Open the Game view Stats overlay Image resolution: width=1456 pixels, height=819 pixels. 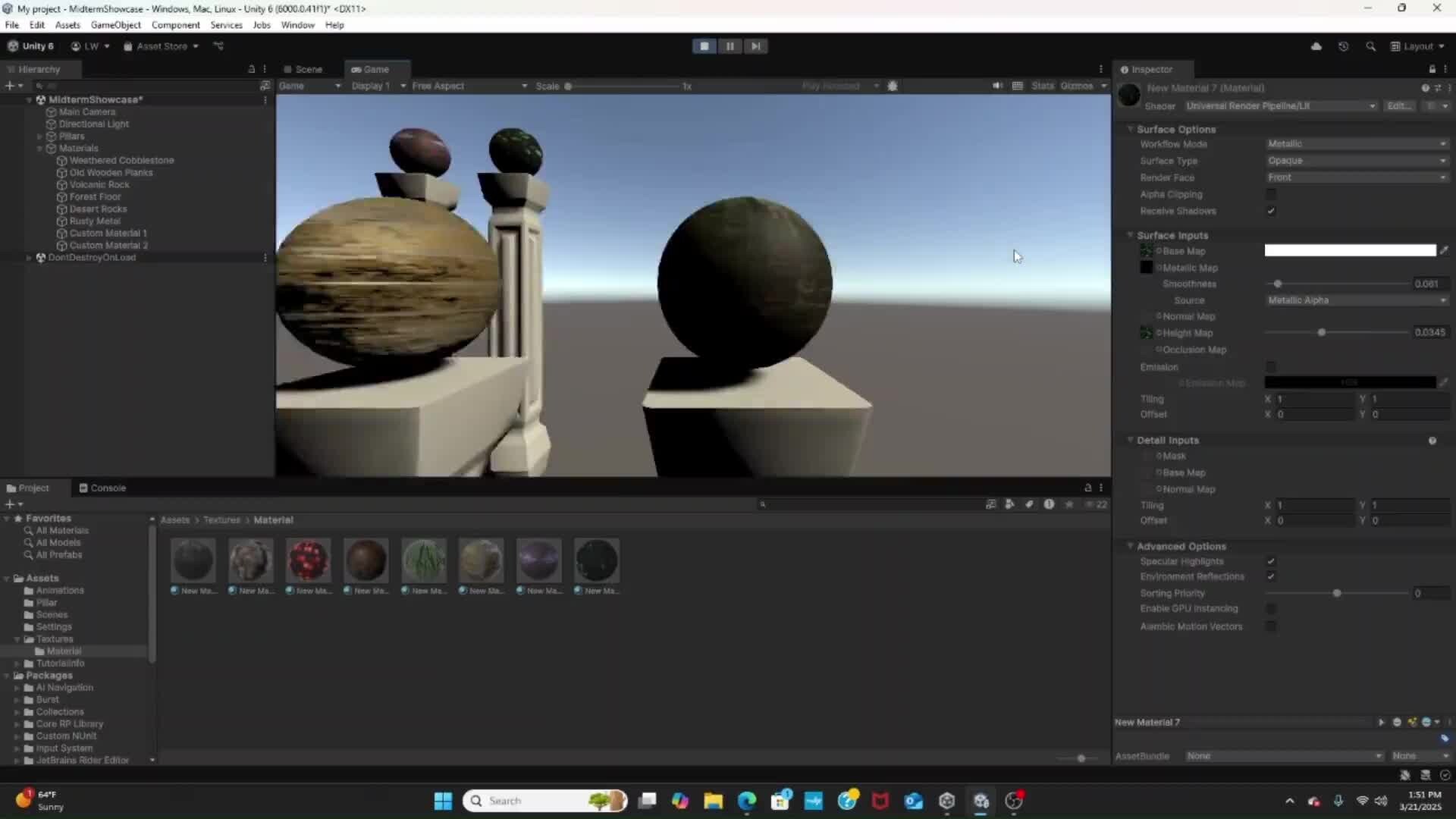point(1043,86)
